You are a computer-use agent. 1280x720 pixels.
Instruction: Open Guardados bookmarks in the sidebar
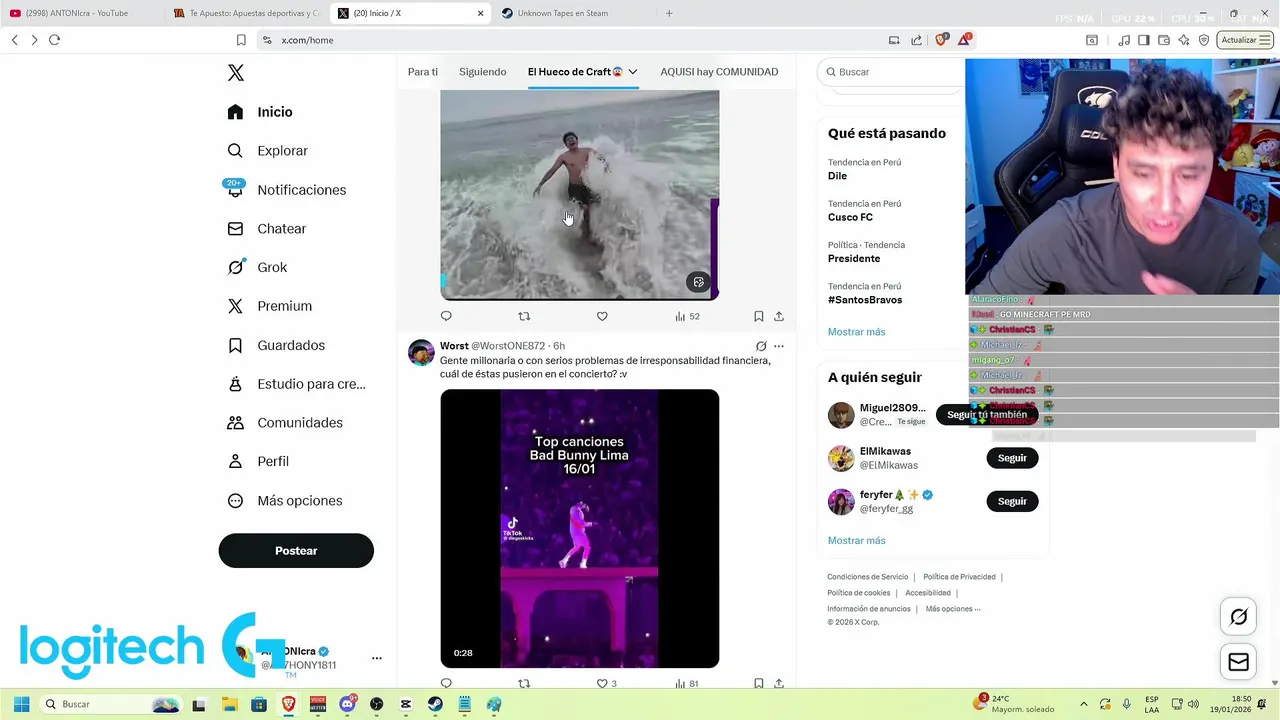click(276, 345)
